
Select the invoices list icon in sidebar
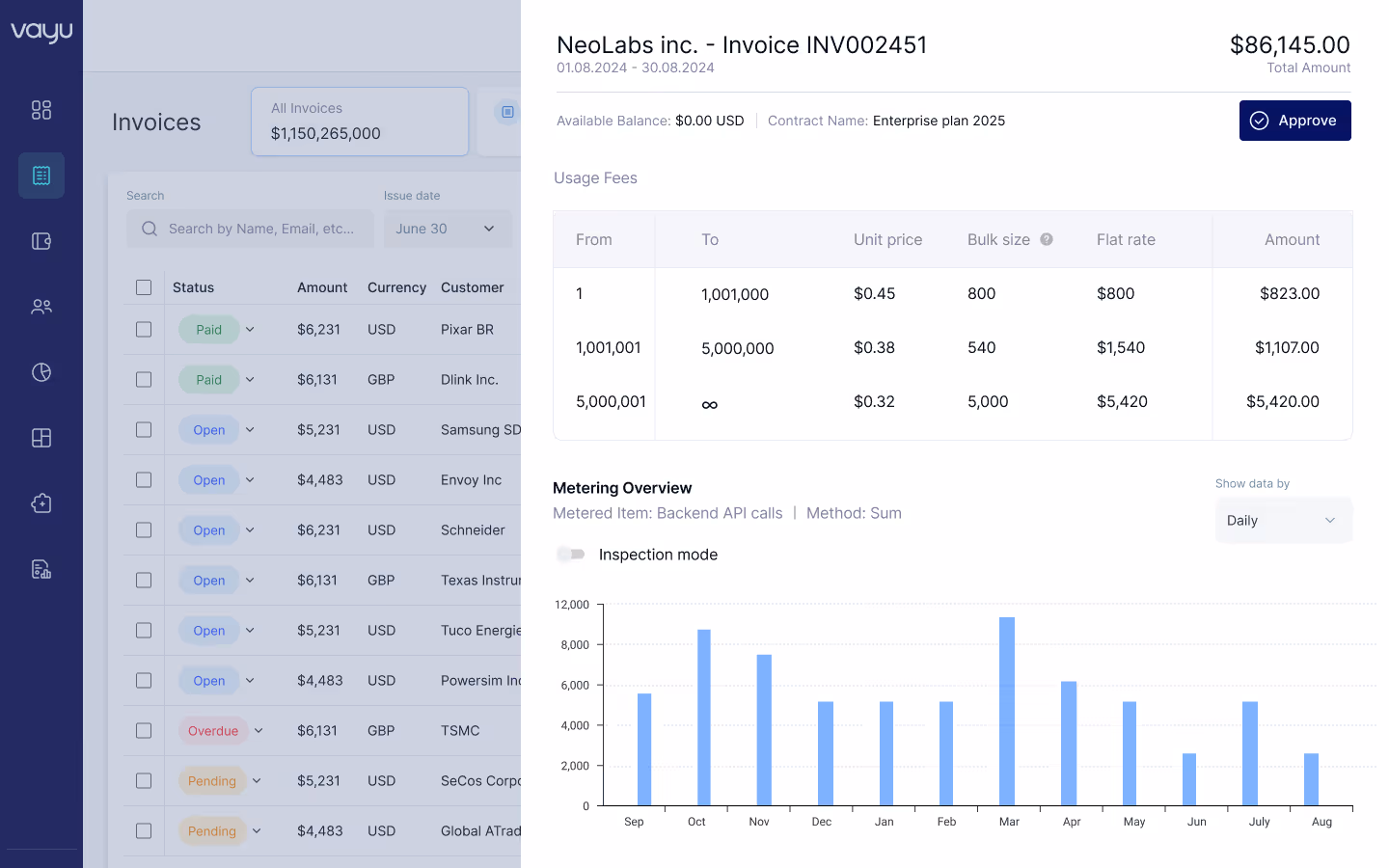pyautogui.click(x=41, y=176)
